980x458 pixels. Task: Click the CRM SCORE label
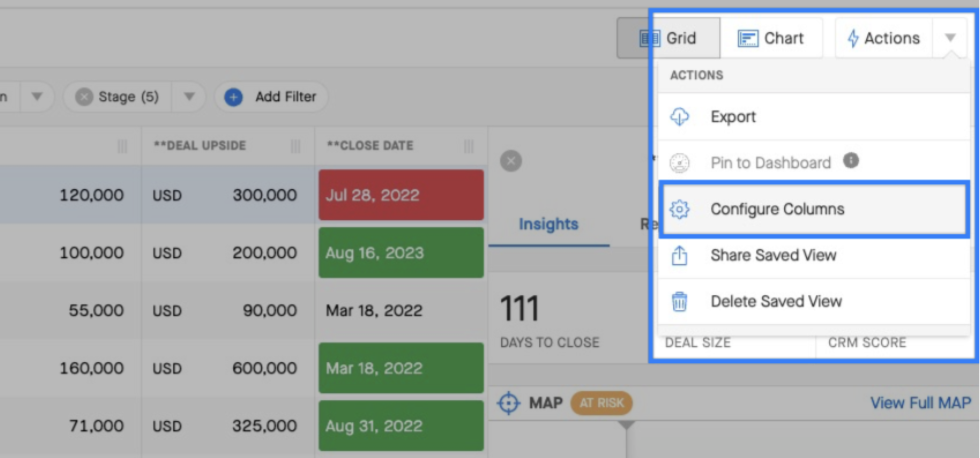[867, 342]
